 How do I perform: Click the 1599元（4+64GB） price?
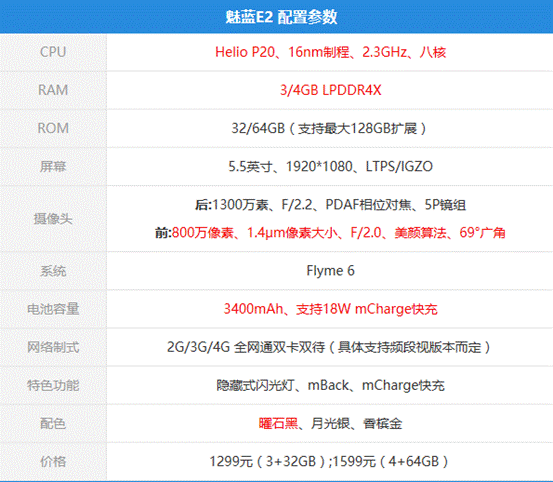coord(391,462)
